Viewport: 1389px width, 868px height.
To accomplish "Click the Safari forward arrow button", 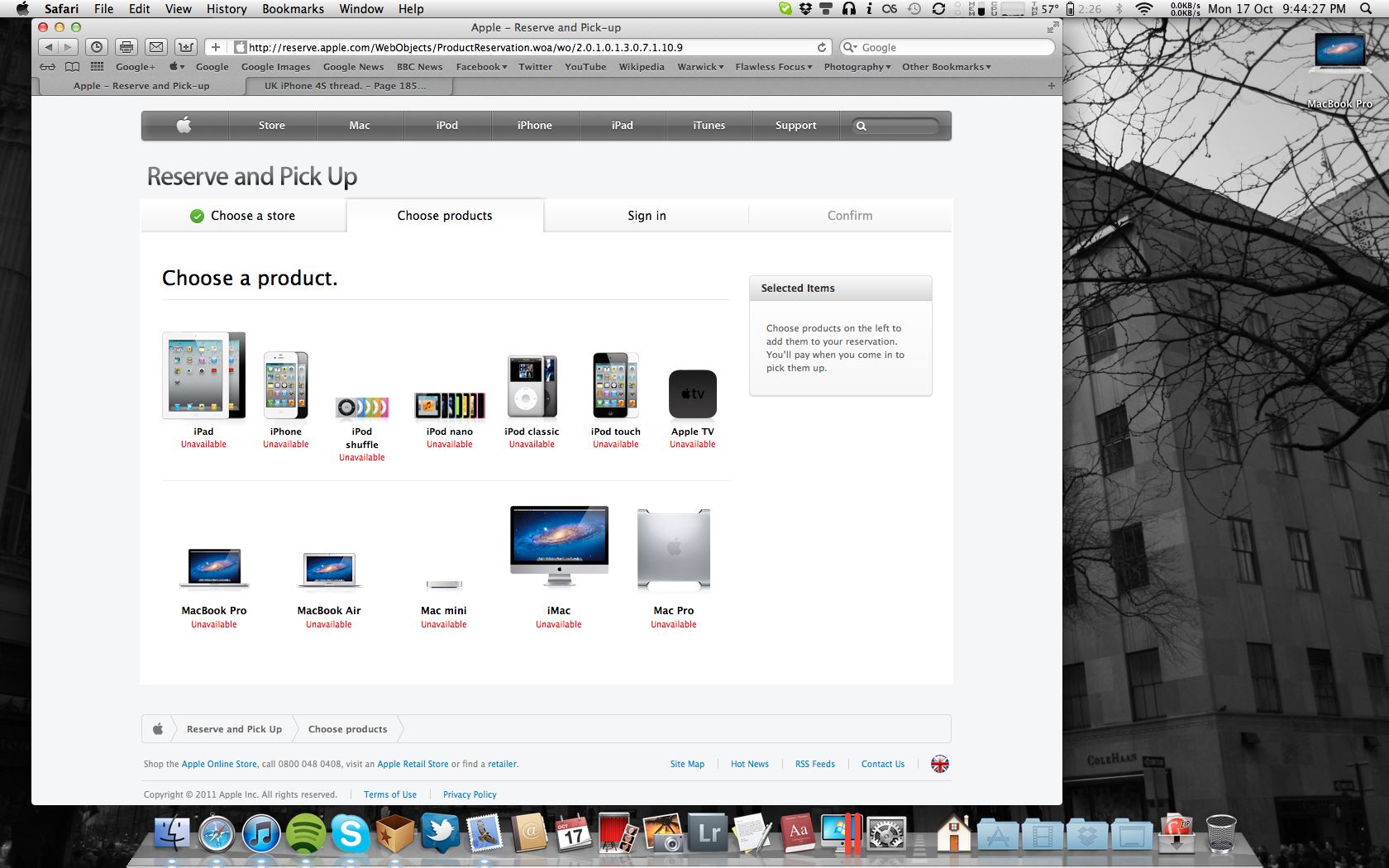I will tap(68, 47).
